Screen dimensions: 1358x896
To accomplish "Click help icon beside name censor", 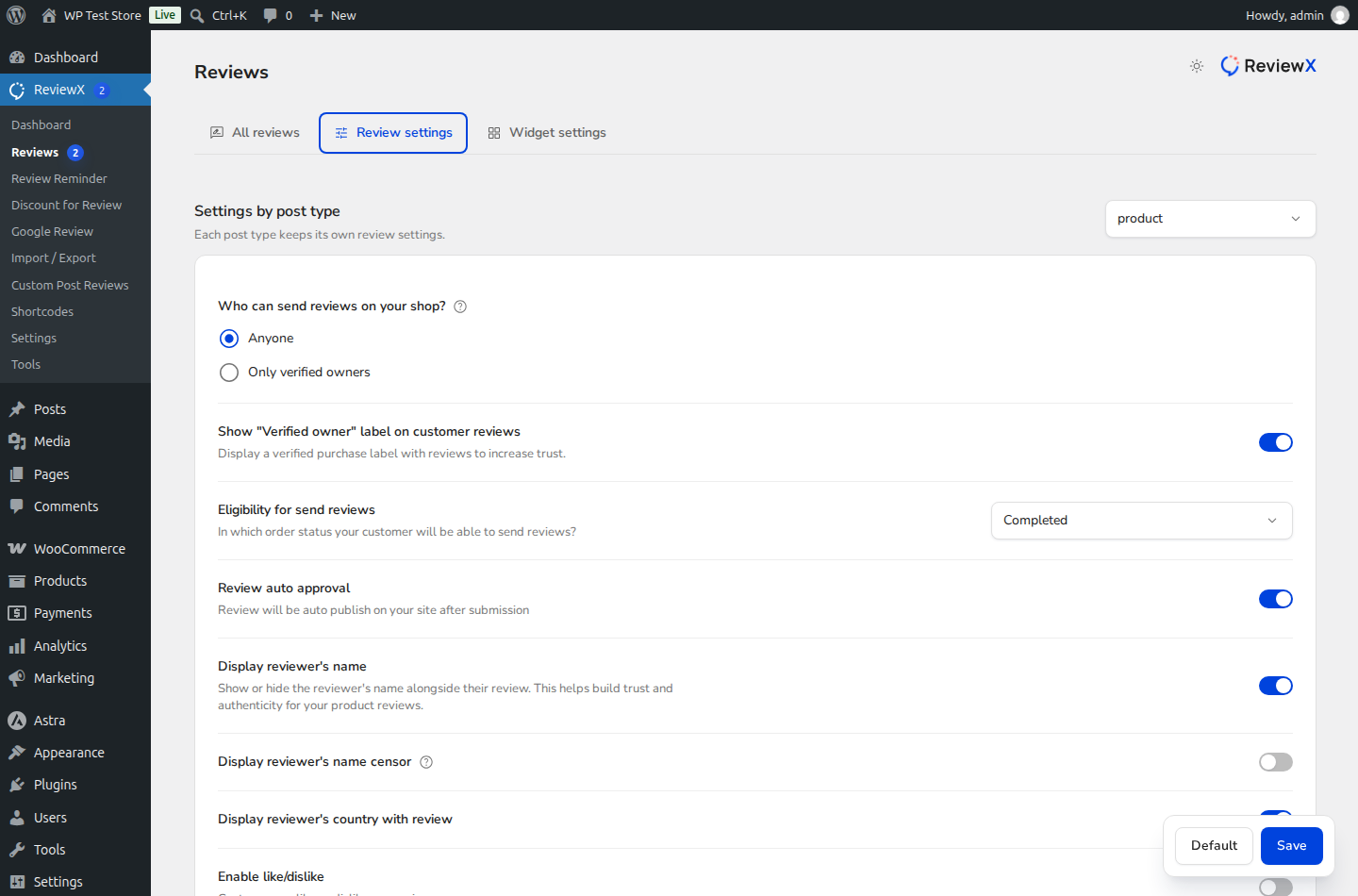I will 426,762.
